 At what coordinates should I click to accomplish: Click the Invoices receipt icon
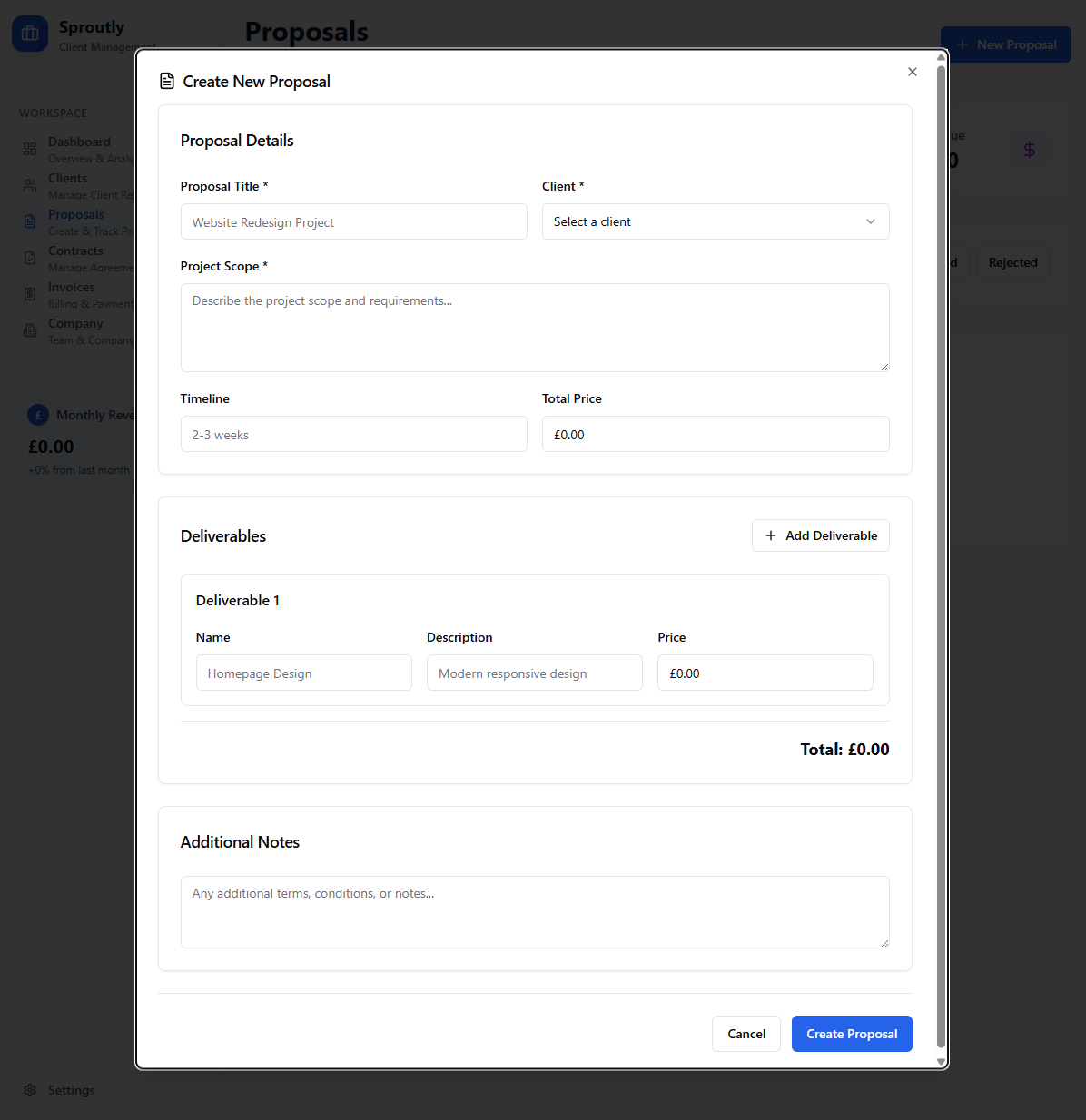(30, 294)
